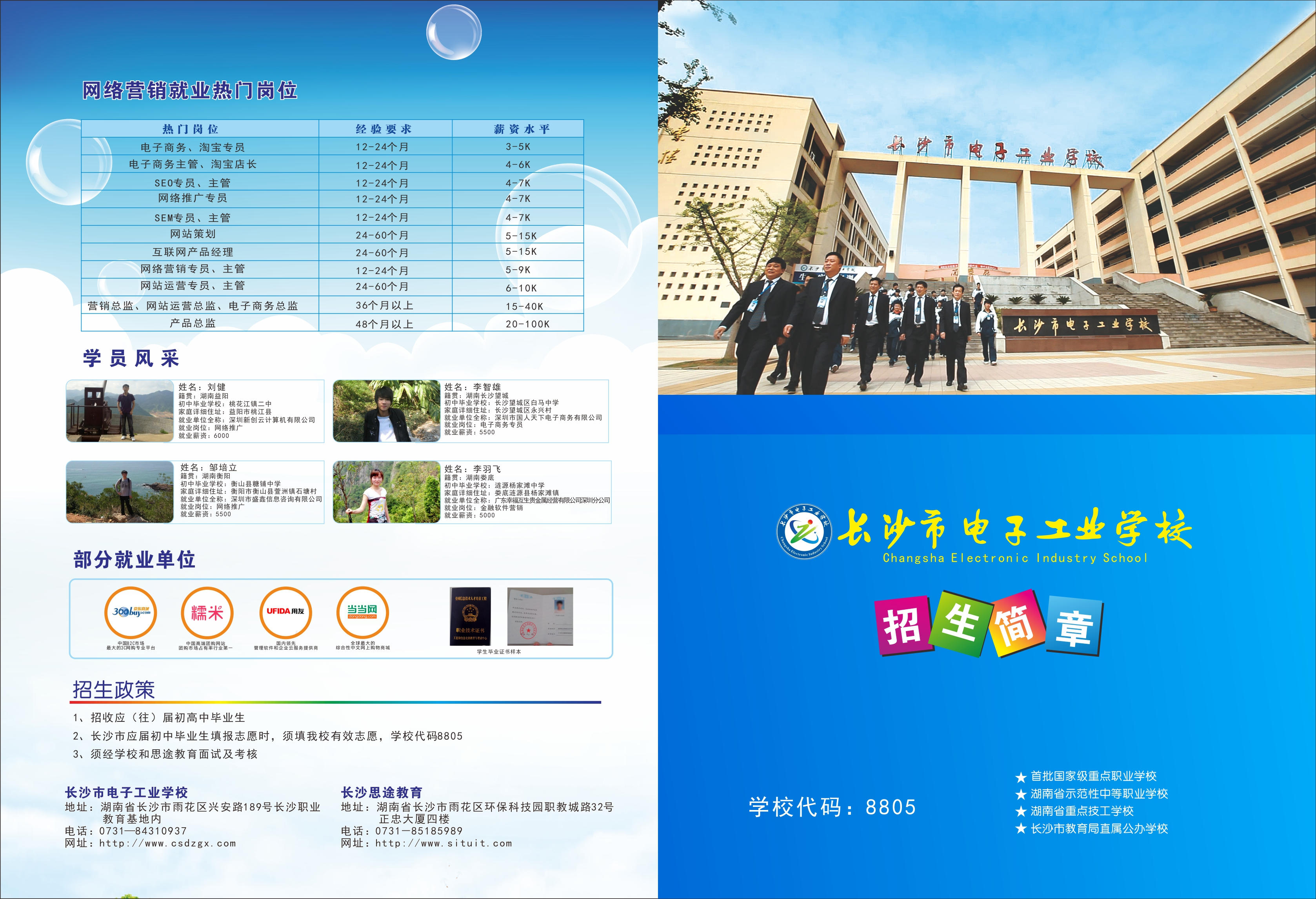Select 刘健's student photo thumbnail

click(x=120, y=411)
